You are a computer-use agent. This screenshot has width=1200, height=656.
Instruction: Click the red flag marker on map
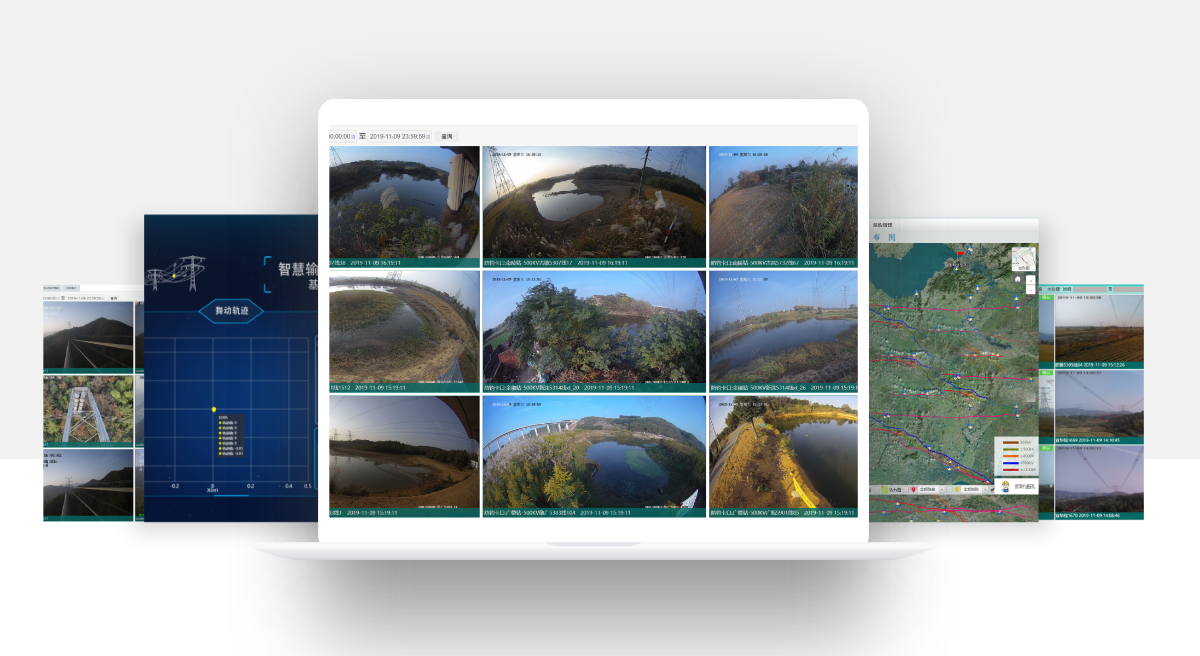[961, 254]
